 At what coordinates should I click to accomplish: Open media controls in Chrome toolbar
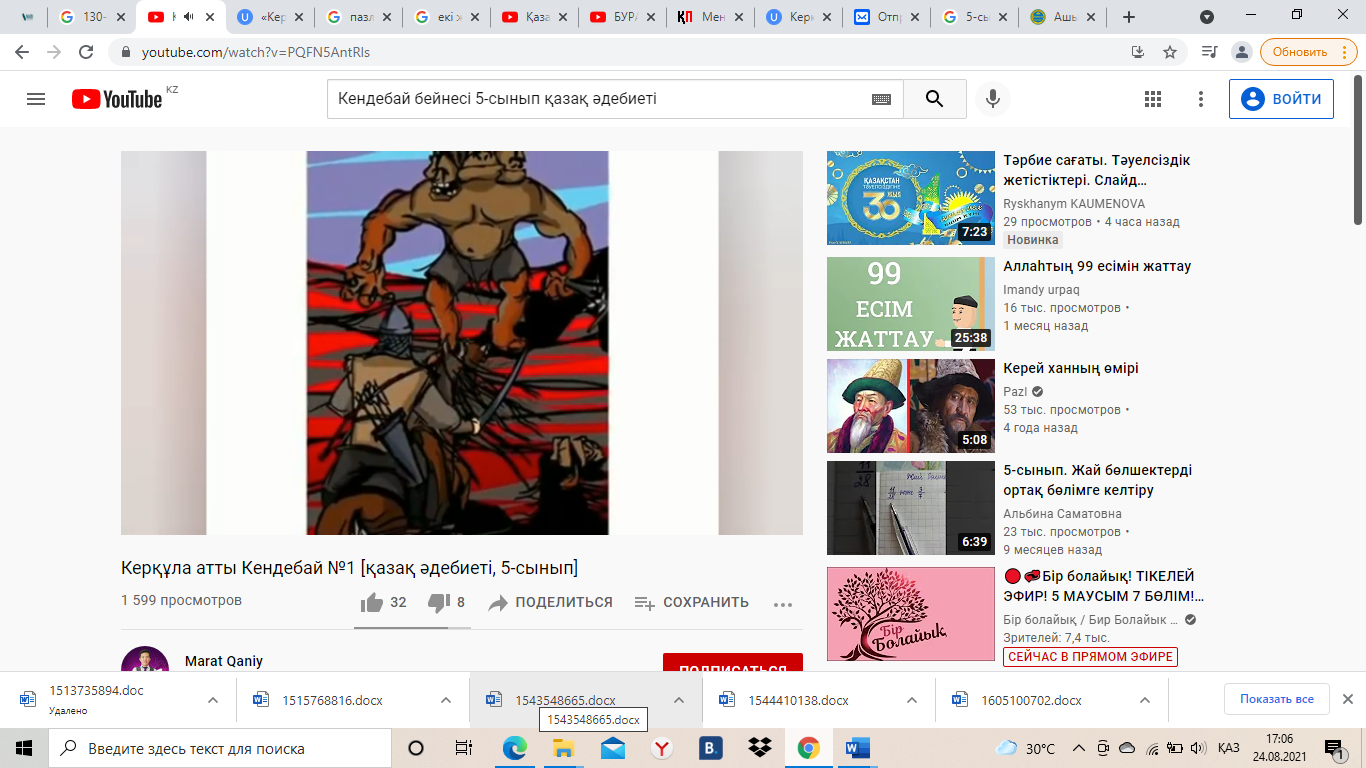pos(1209,52)
